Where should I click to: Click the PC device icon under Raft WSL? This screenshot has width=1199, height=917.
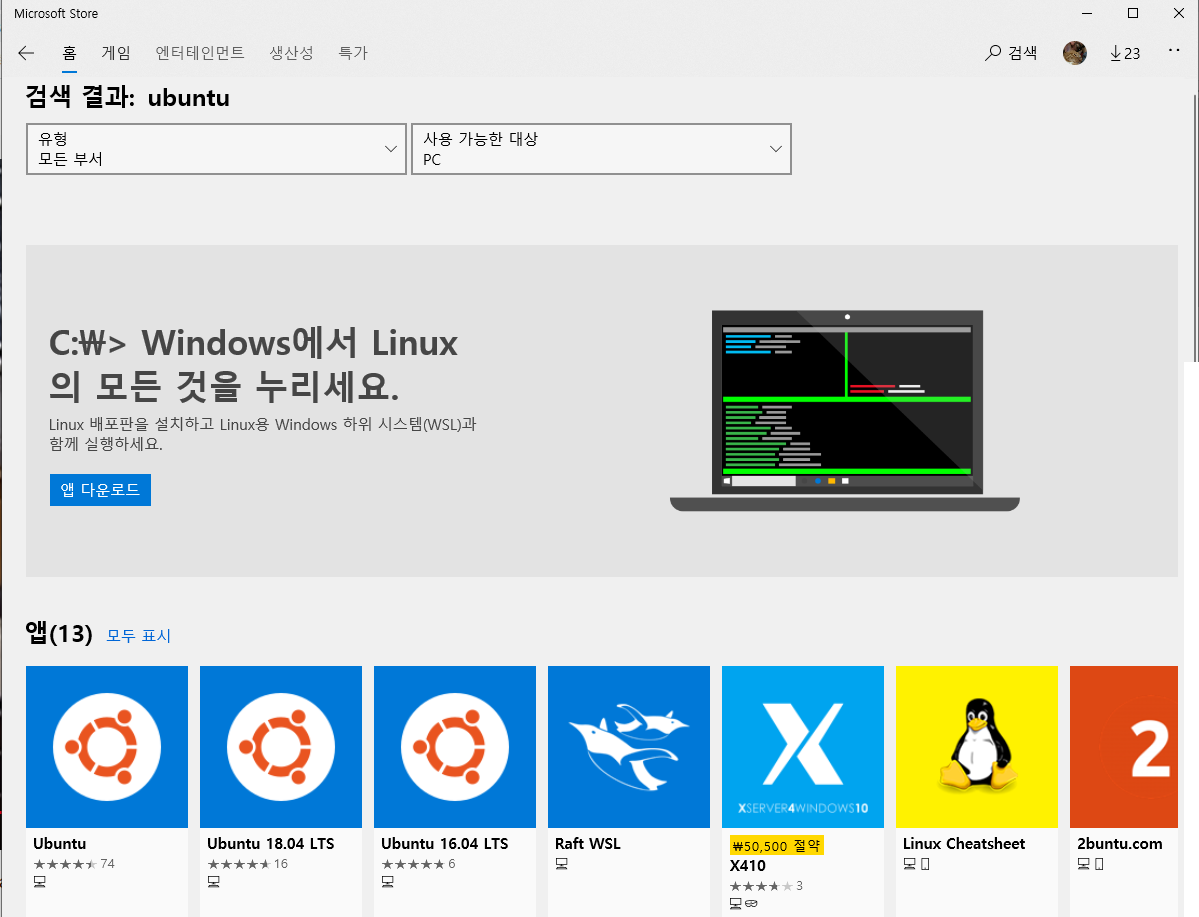point(562,863)
